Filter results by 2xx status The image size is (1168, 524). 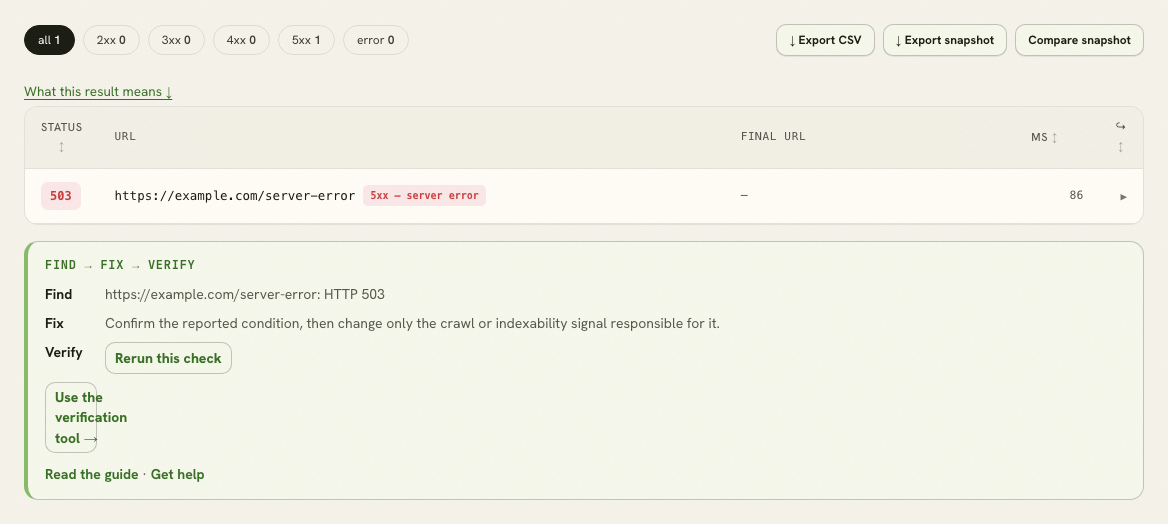[x=111, y=40]
